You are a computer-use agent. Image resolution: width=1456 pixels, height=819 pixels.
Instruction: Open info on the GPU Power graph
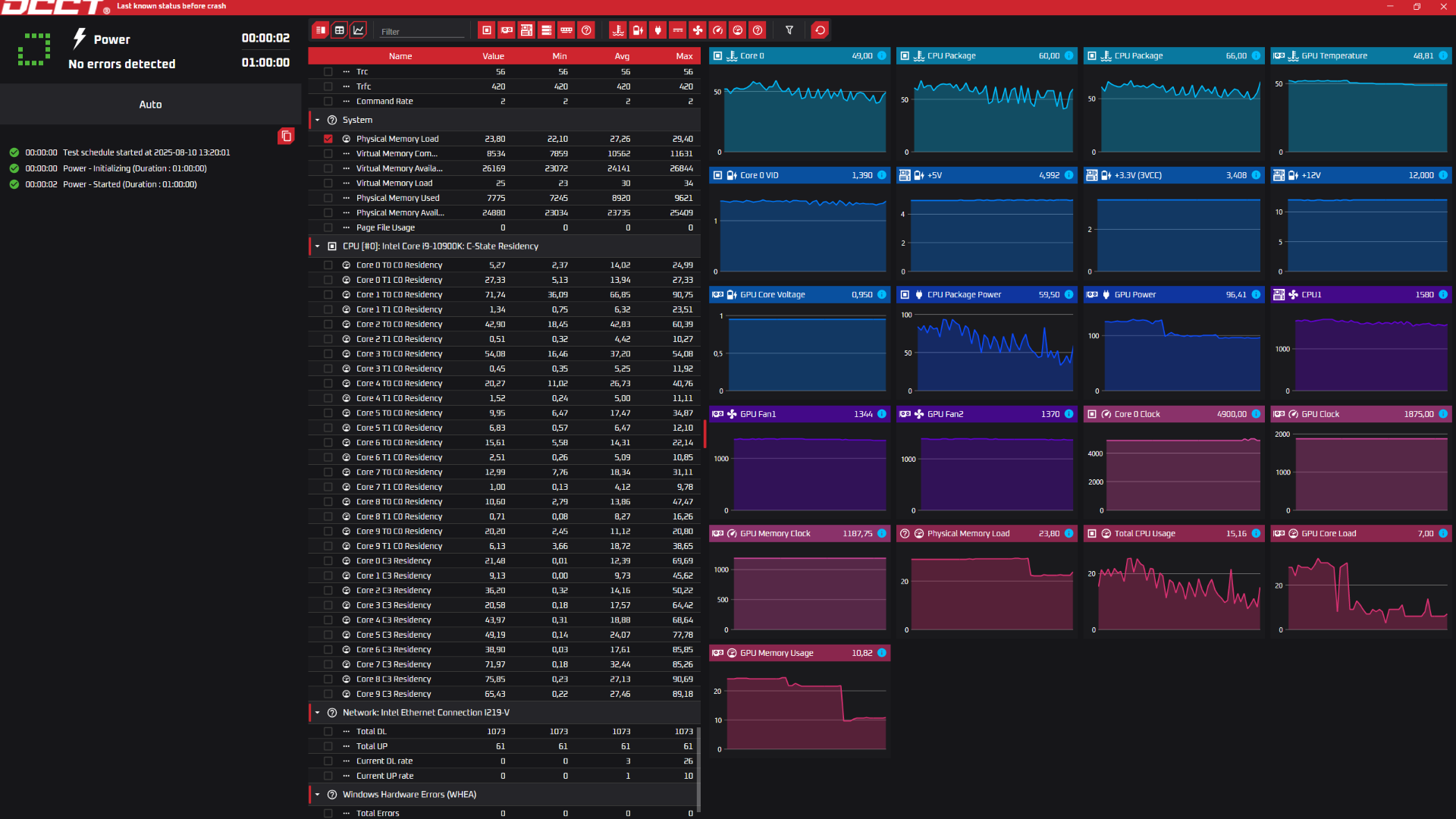coord(1256,295)
